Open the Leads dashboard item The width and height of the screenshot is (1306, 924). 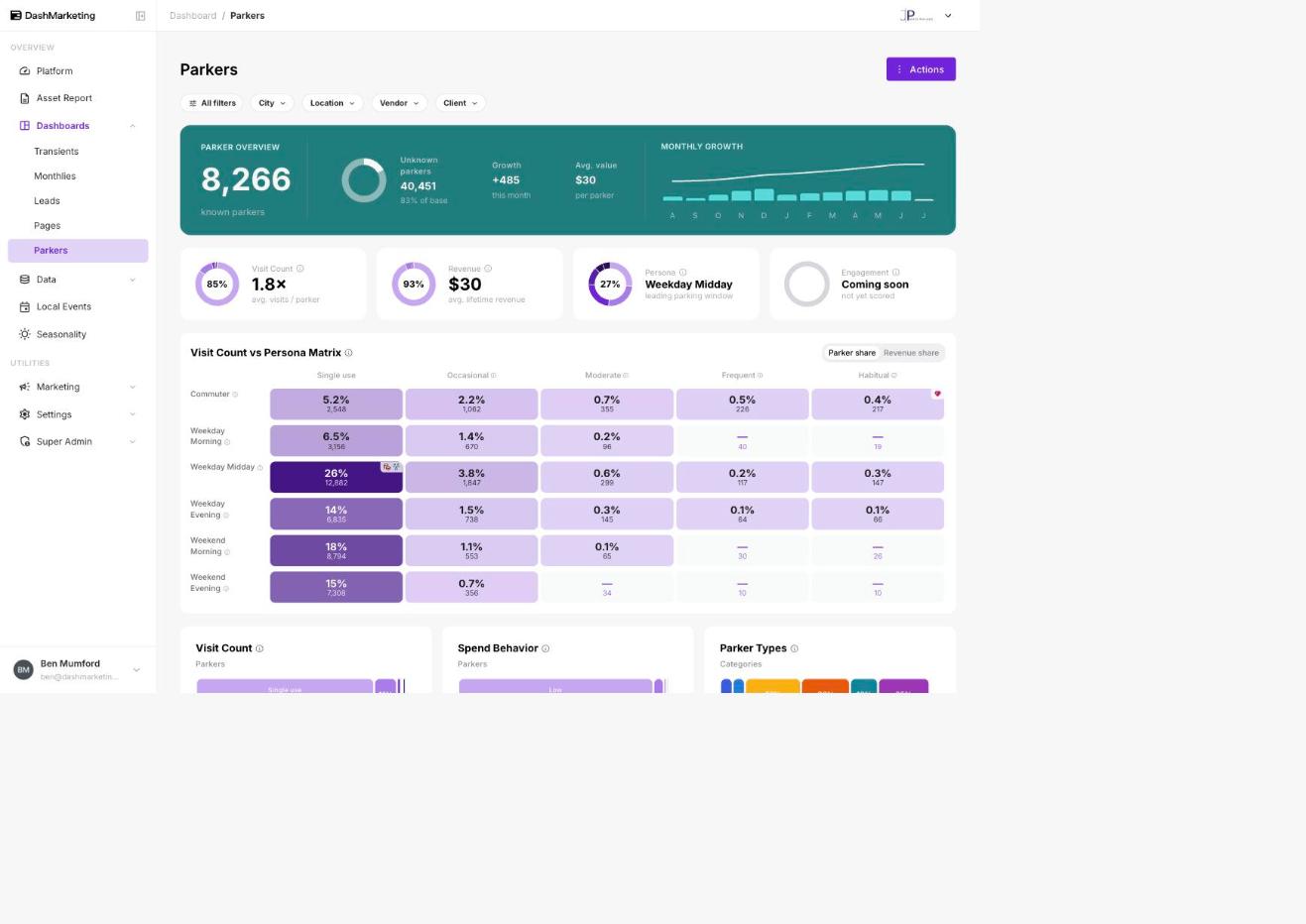[47, 201]
